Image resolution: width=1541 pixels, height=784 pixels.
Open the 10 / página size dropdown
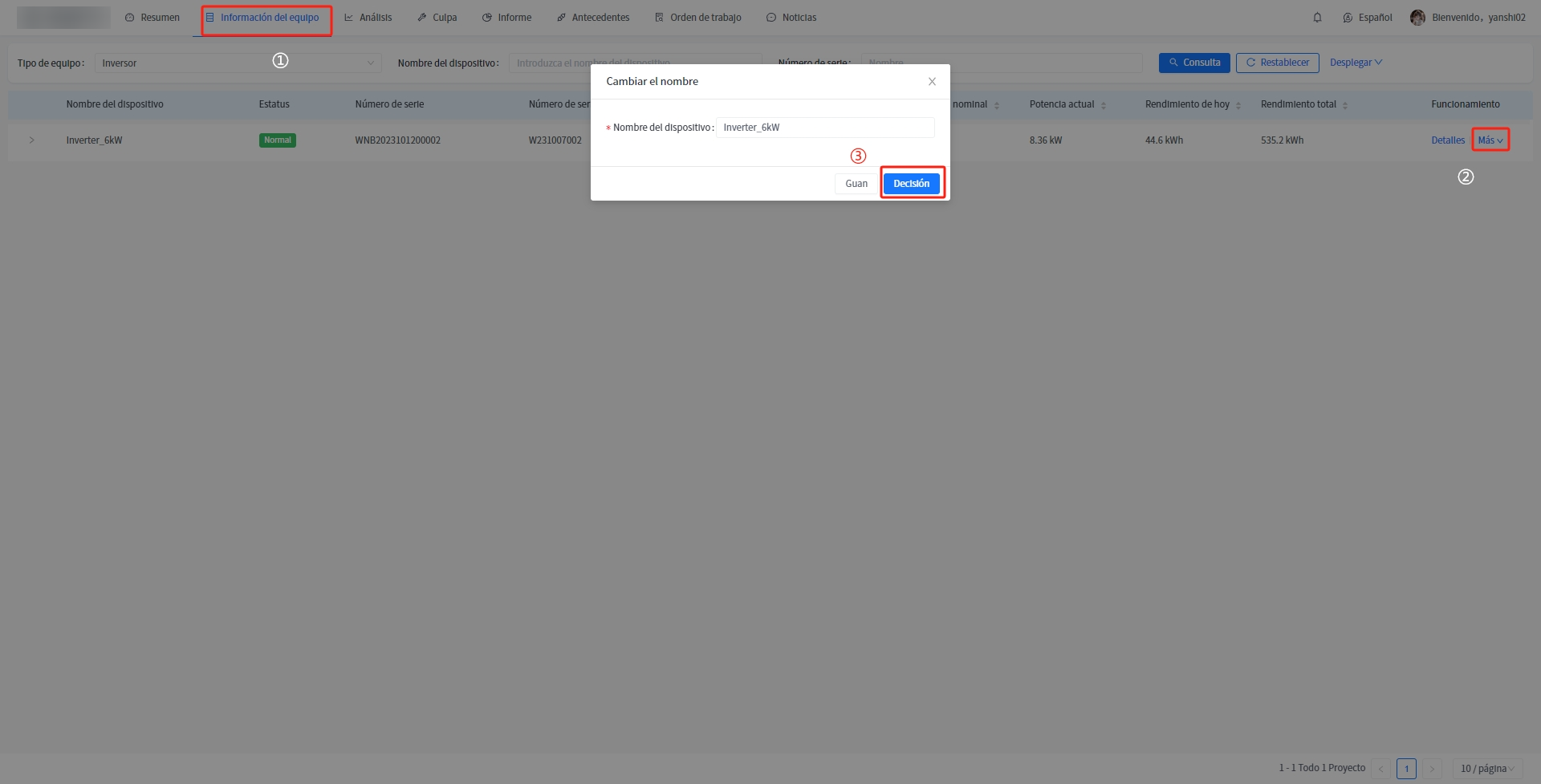(1487, 769)
